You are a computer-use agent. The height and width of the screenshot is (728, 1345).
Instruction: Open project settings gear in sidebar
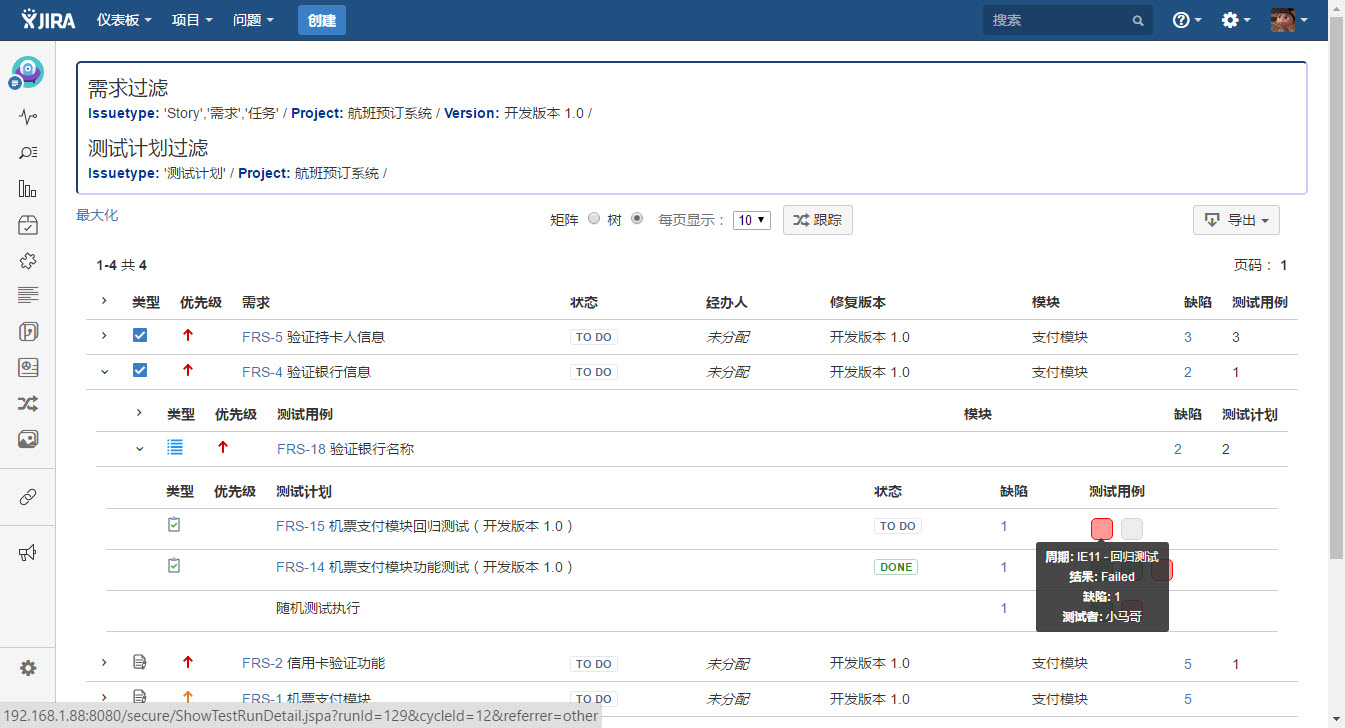28,668
